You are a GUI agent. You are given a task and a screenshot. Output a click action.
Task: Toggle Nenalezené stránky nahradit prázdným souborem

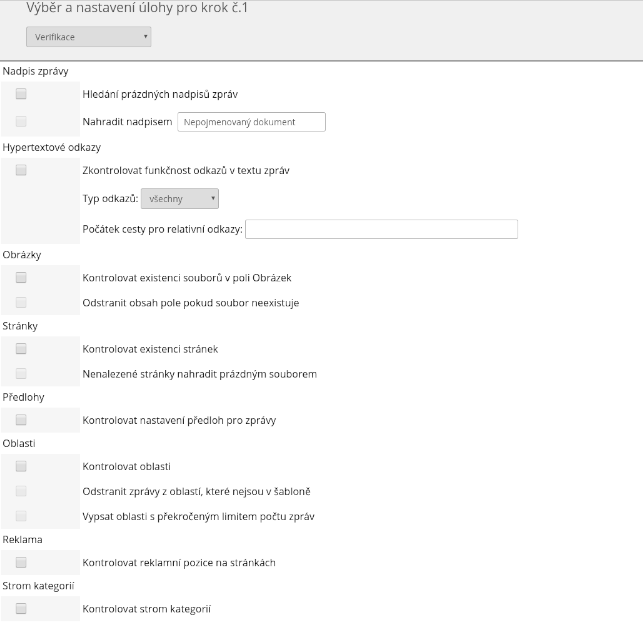(21, 374)
